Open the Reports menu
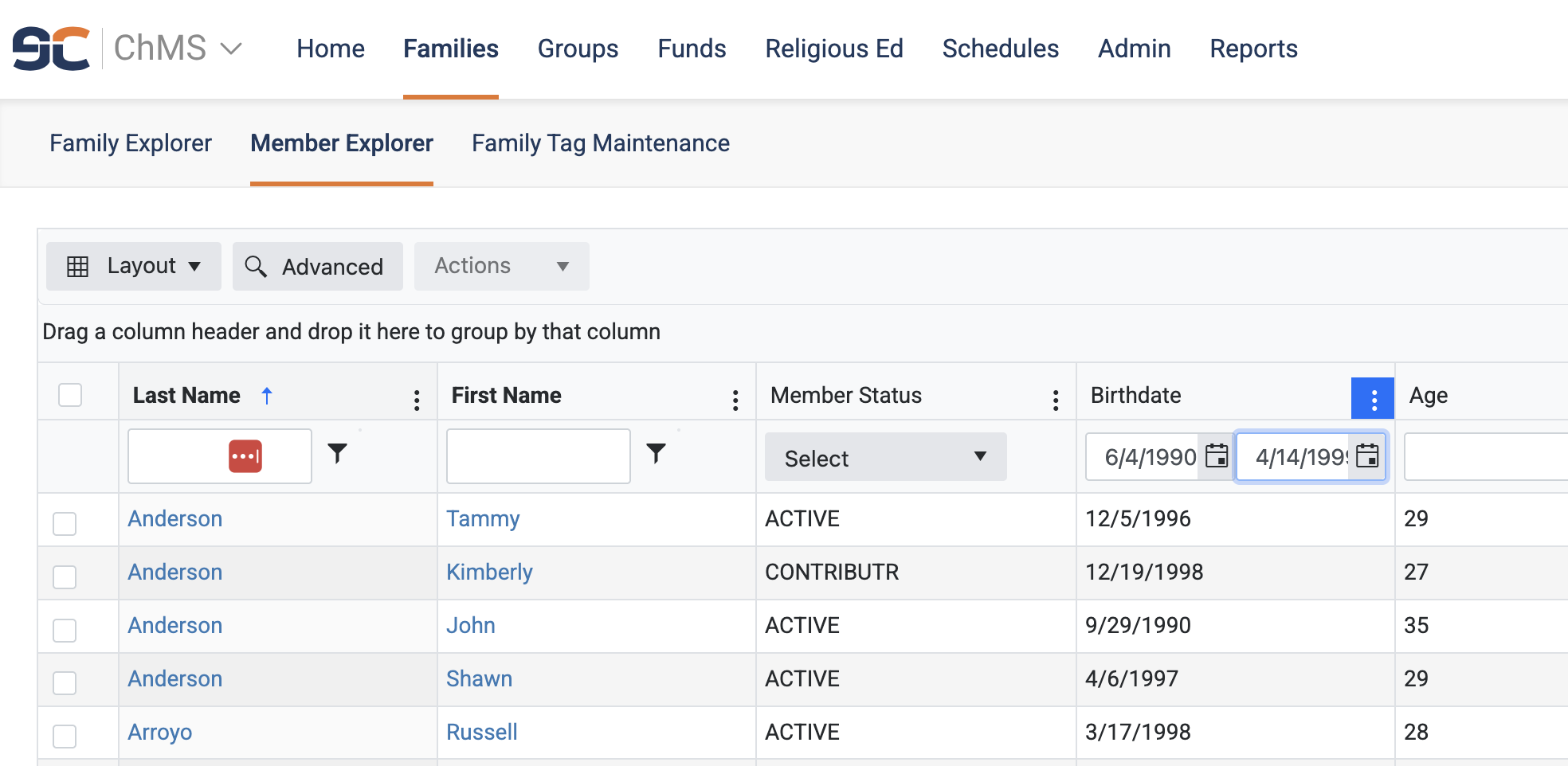 1253,49
